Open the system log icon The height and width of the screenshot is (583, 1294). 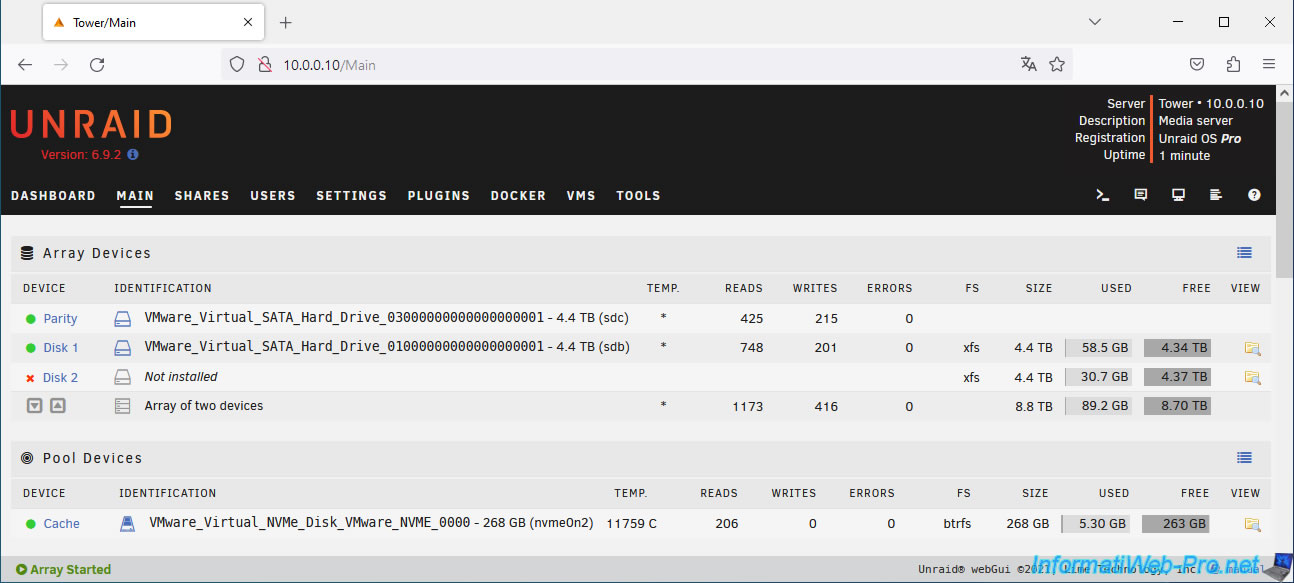click(1216, 196)
